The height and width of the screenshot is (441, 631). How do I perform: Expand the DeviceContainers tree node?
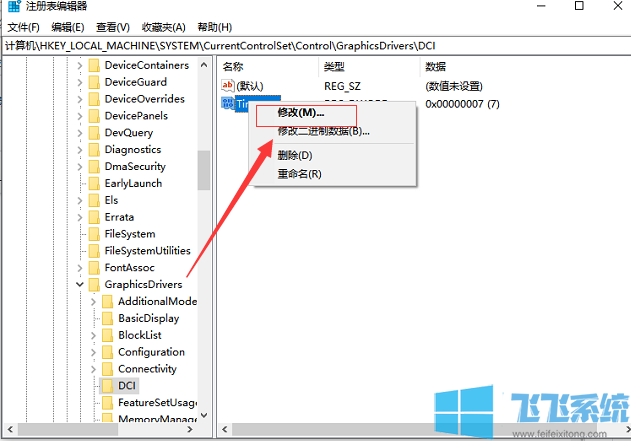(x=80, y=65)
